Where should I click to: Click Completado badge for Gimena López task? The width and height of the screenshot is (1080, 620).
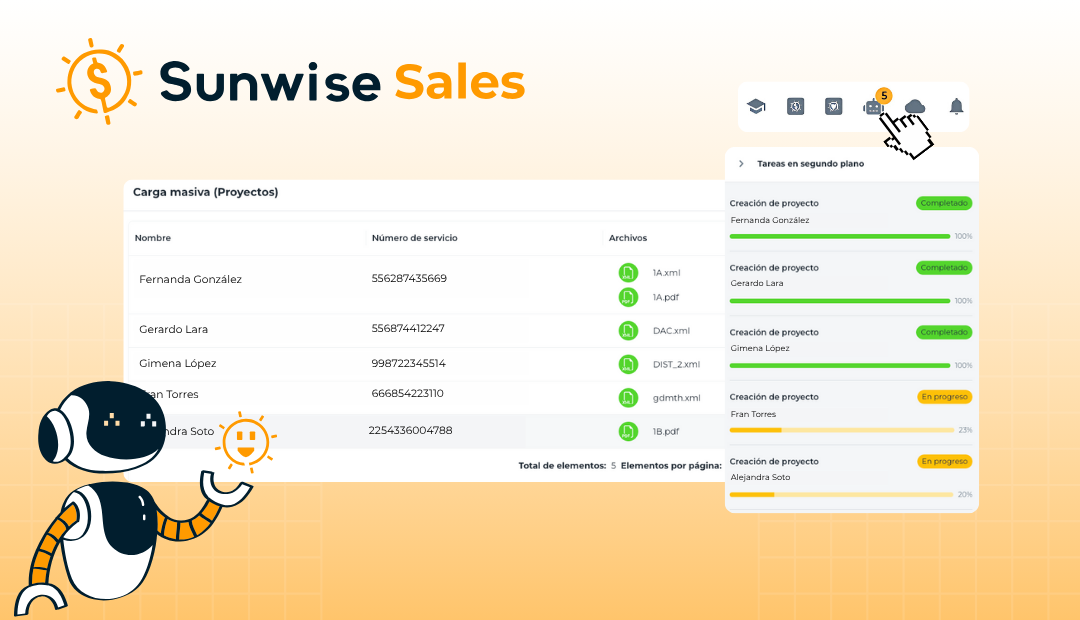[x=944, y=332]
